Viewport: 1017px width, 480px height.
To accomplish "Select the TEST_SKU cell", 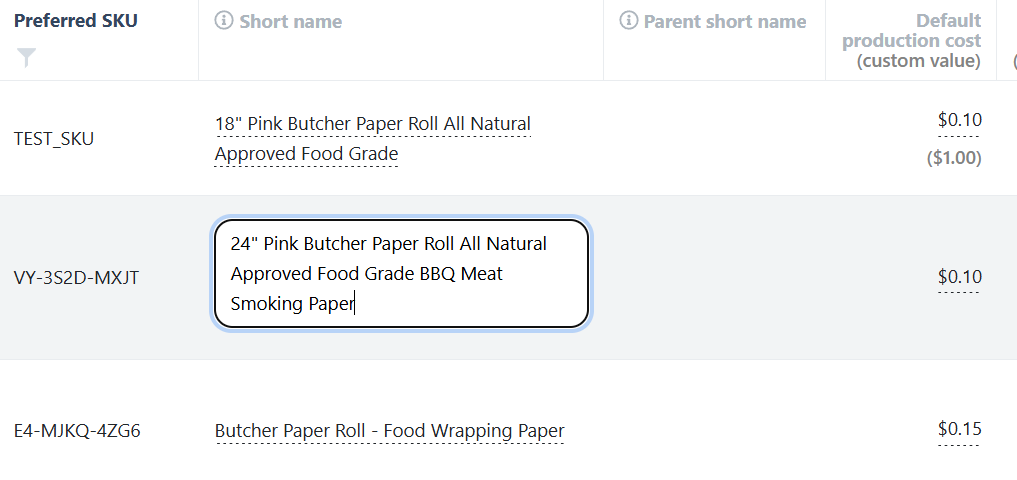I will coord(54,139).
